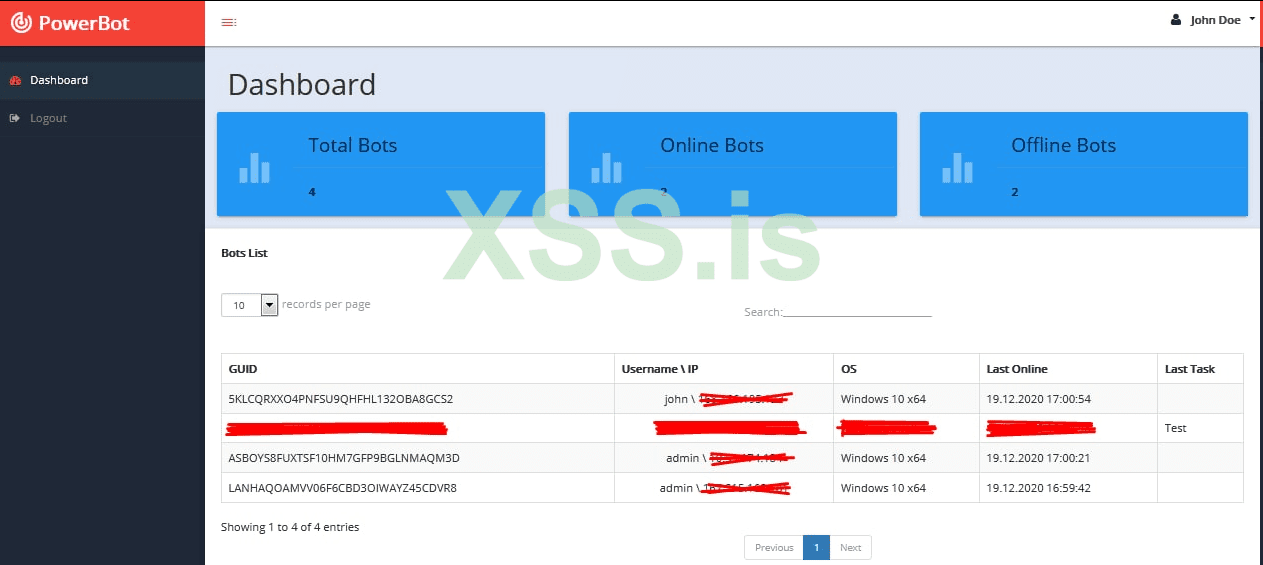Click the Total Bots card title
Screen dimensions: 1263x565
click(353, 145)
